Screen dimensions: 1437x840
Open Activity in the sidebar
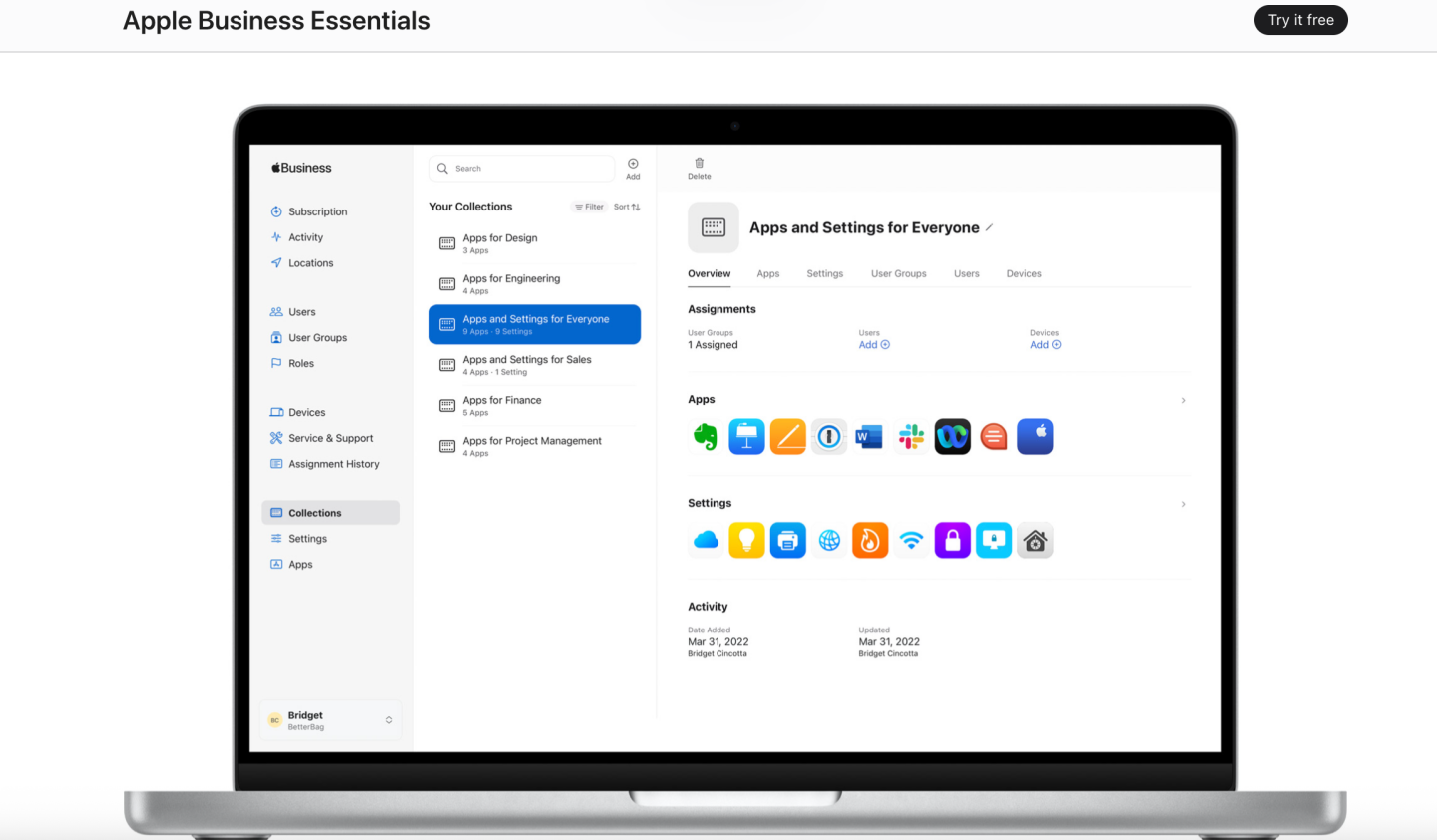(x=297, y=237)
